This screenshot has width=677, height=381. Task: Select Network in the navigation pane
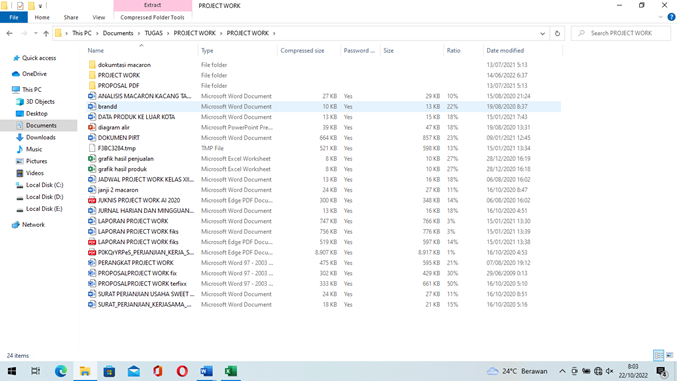coord(33,225)
